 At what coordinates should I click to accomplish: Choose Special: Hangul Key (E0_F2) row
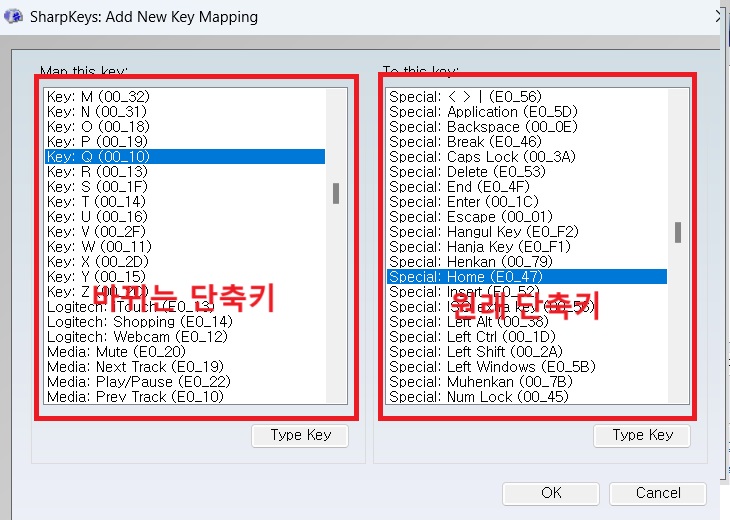[527, 231]
